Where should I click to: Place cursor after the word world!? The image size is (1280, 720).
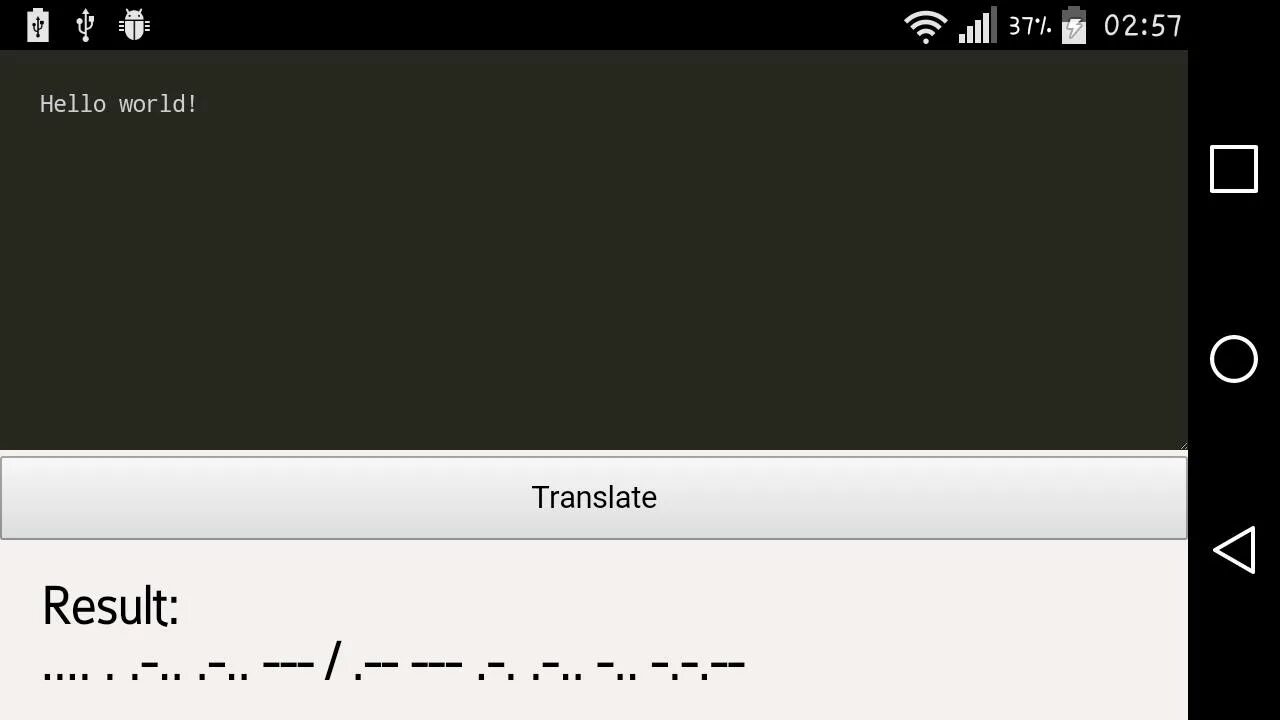199,104
